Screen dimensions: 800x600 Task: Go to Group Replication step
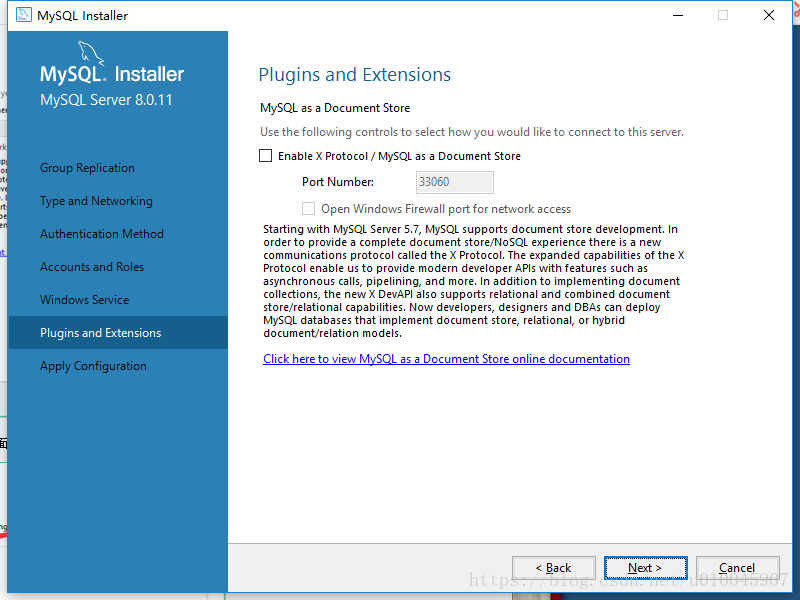tap(87, 168)
